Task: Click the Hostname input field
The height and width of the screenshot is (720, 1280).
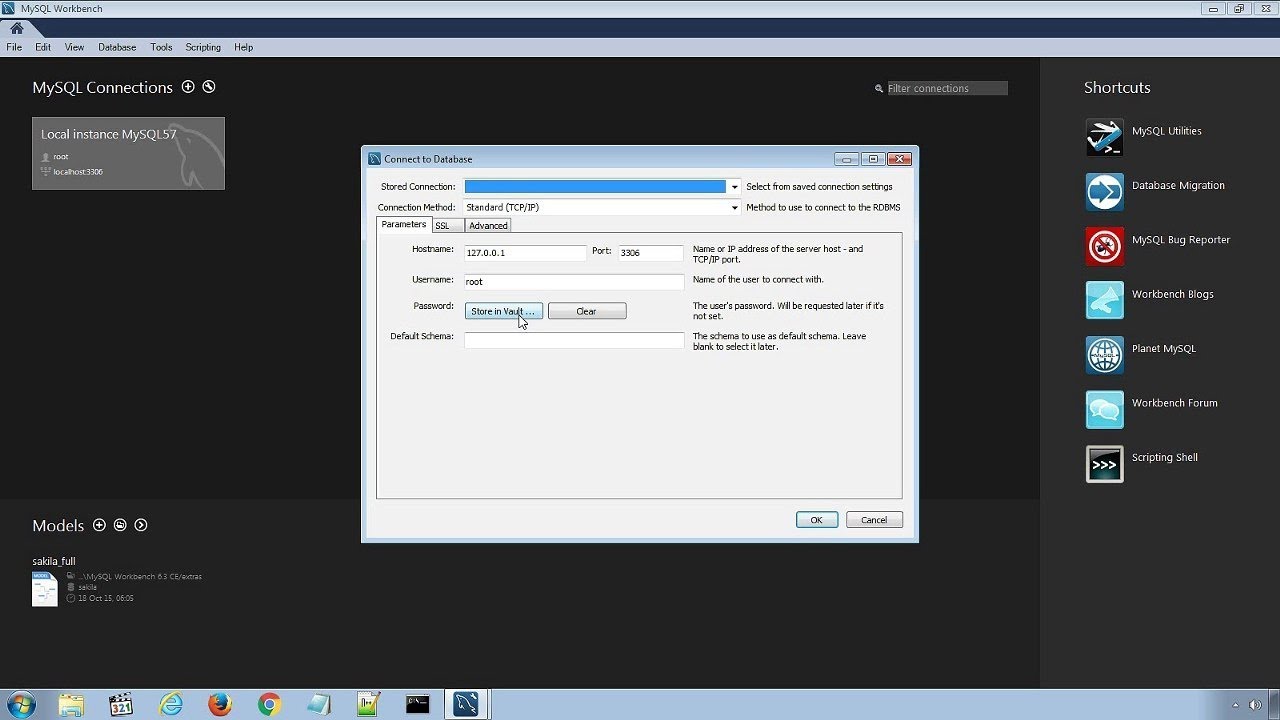Action: (525, 253)
